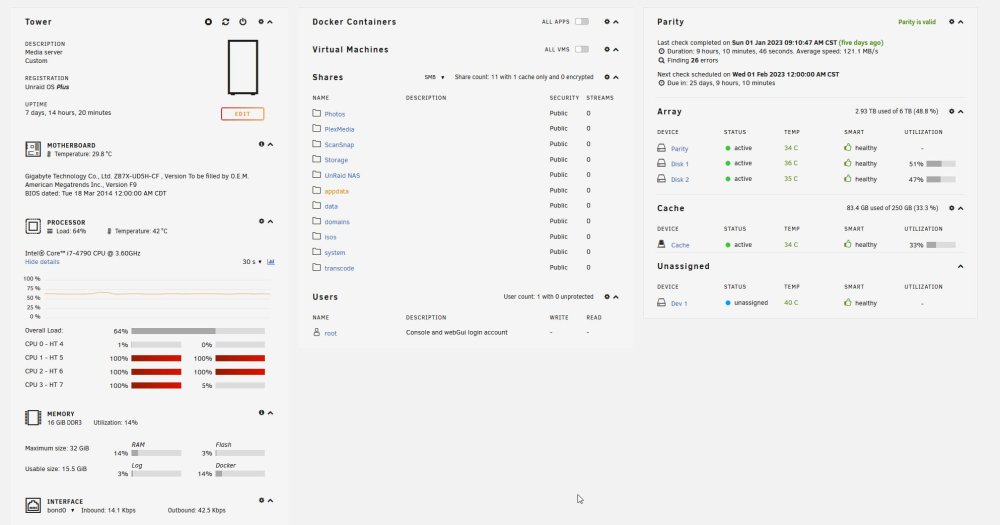This screenshot has height=525, width=1000.
Task: Open Users settings gear icon
Action: coord(607,297)
